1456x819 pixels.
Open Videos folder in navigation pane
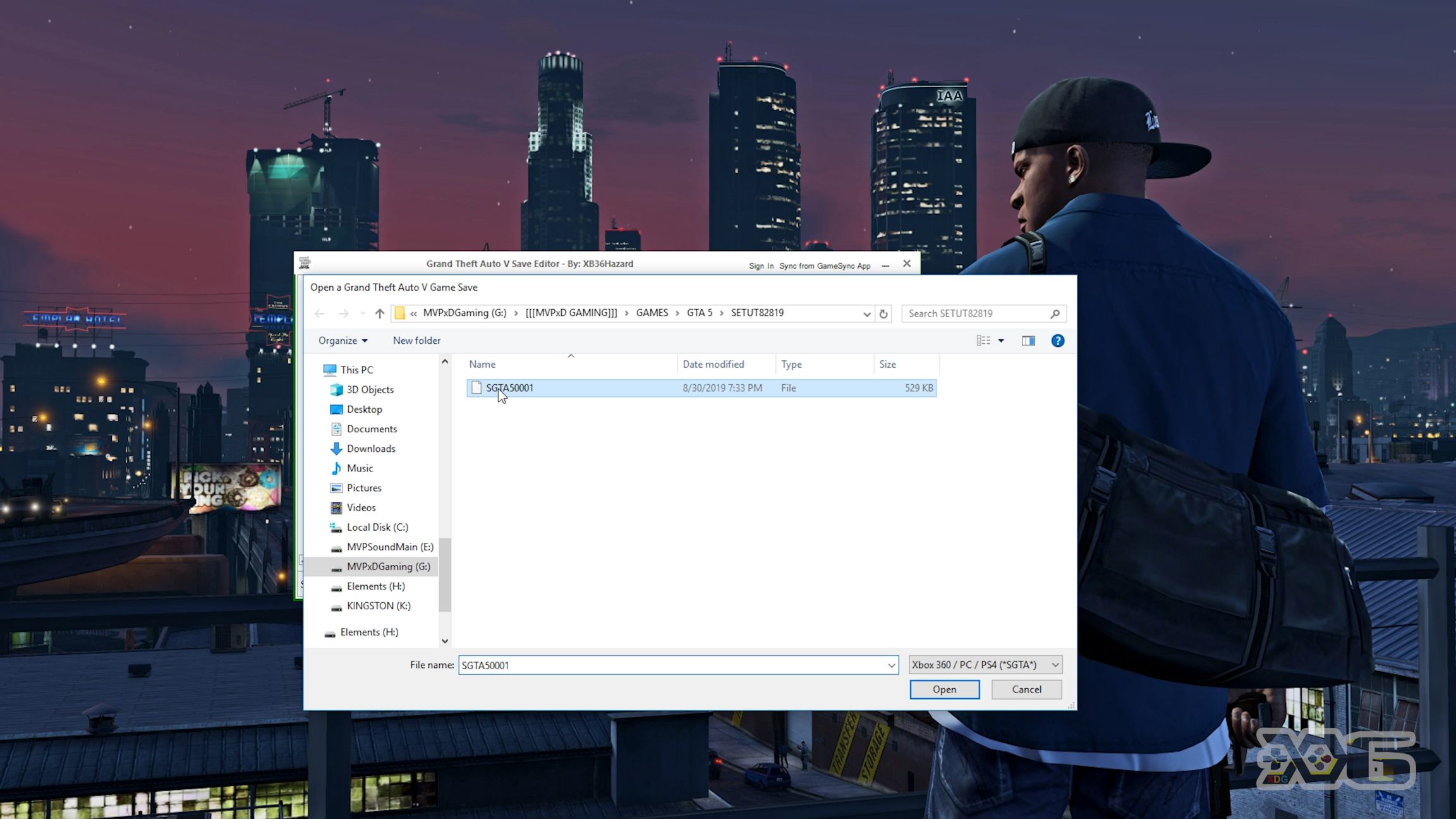click(361, 507)
